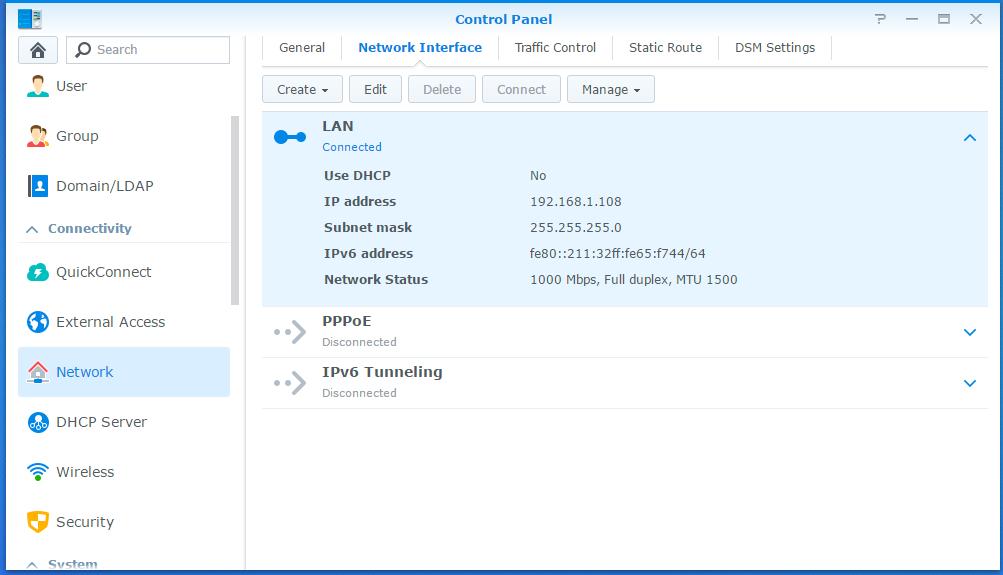Open the User settings icon

tap(38, 86)
